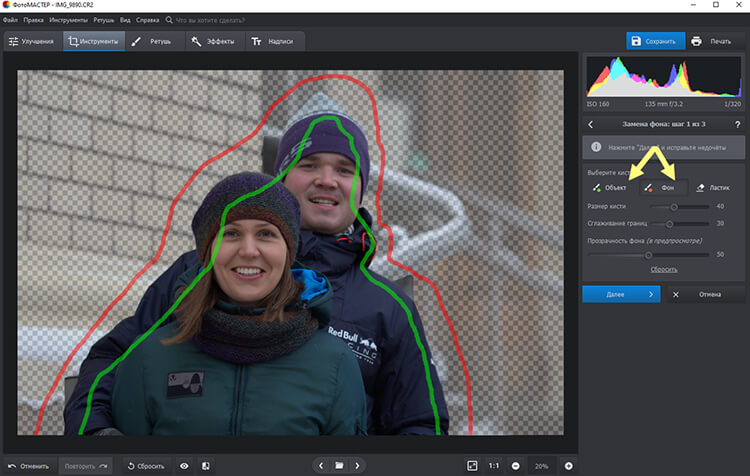This screenshot has width=750, height=476.
Task: Click the Размер кисти slider handle
Action: [674, 206]
